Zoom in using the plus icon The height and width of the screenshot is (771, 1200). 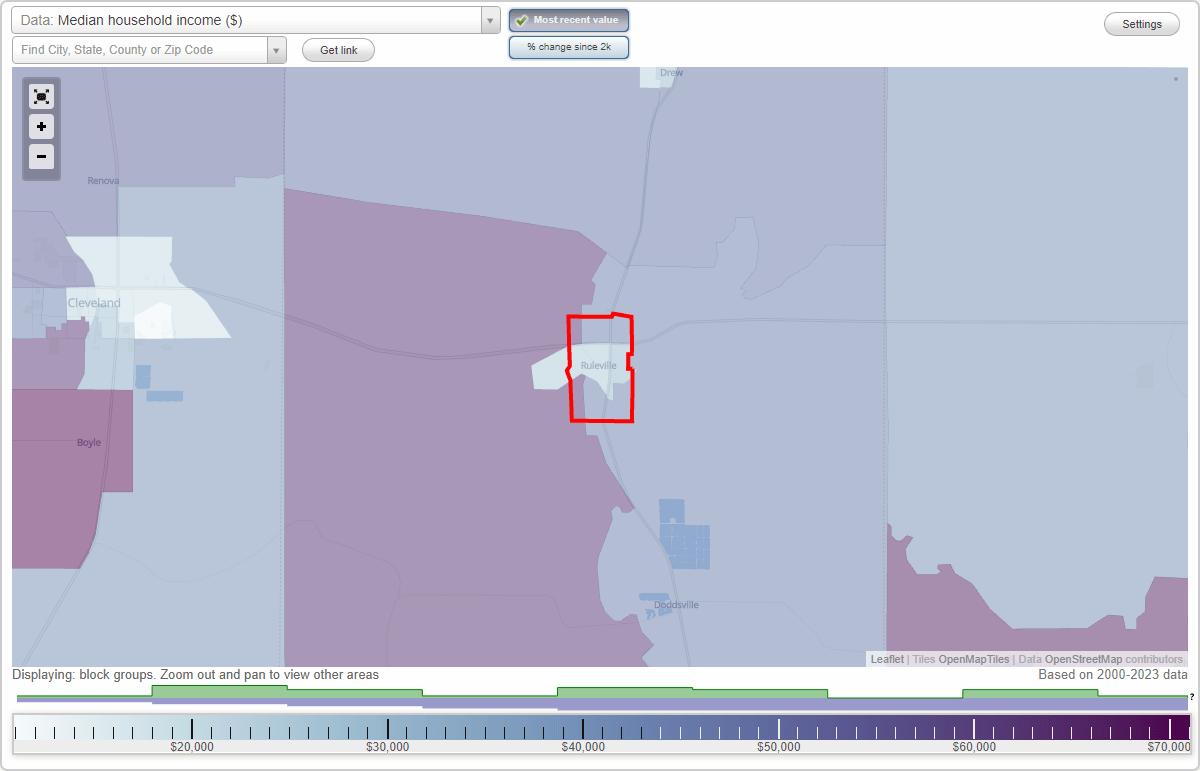pyautogui.click(x=41, y=127)
